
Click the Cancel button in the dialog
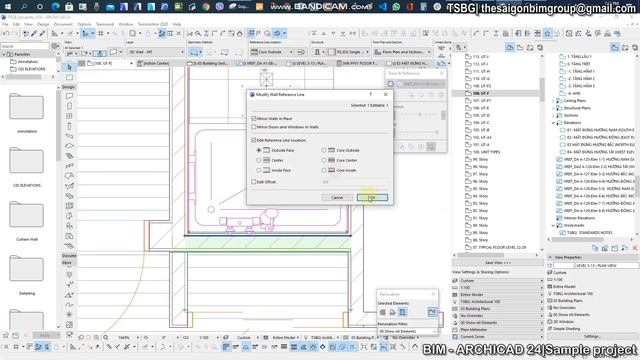click(x=337, y=198)
